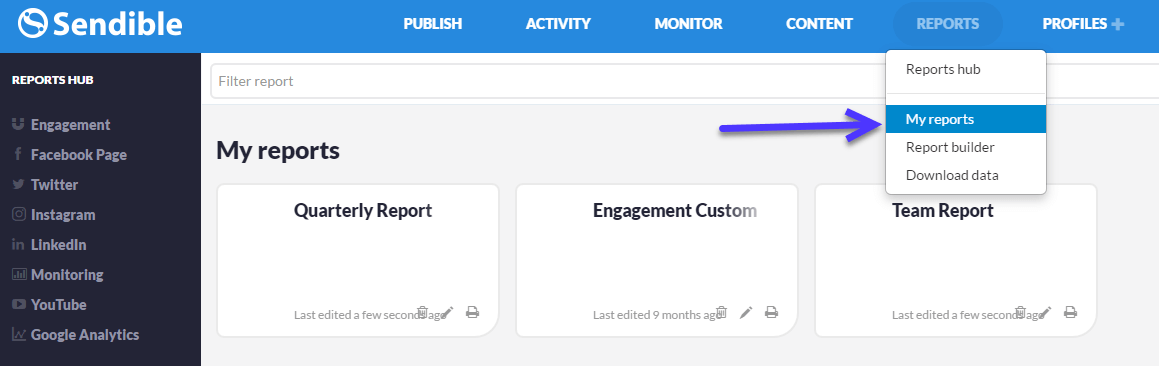Image resolution: width=1159 pixels, height=366 pixels.
Task: Edit the Quarterly Report with pencil icon
Action: tap(447, 313)
